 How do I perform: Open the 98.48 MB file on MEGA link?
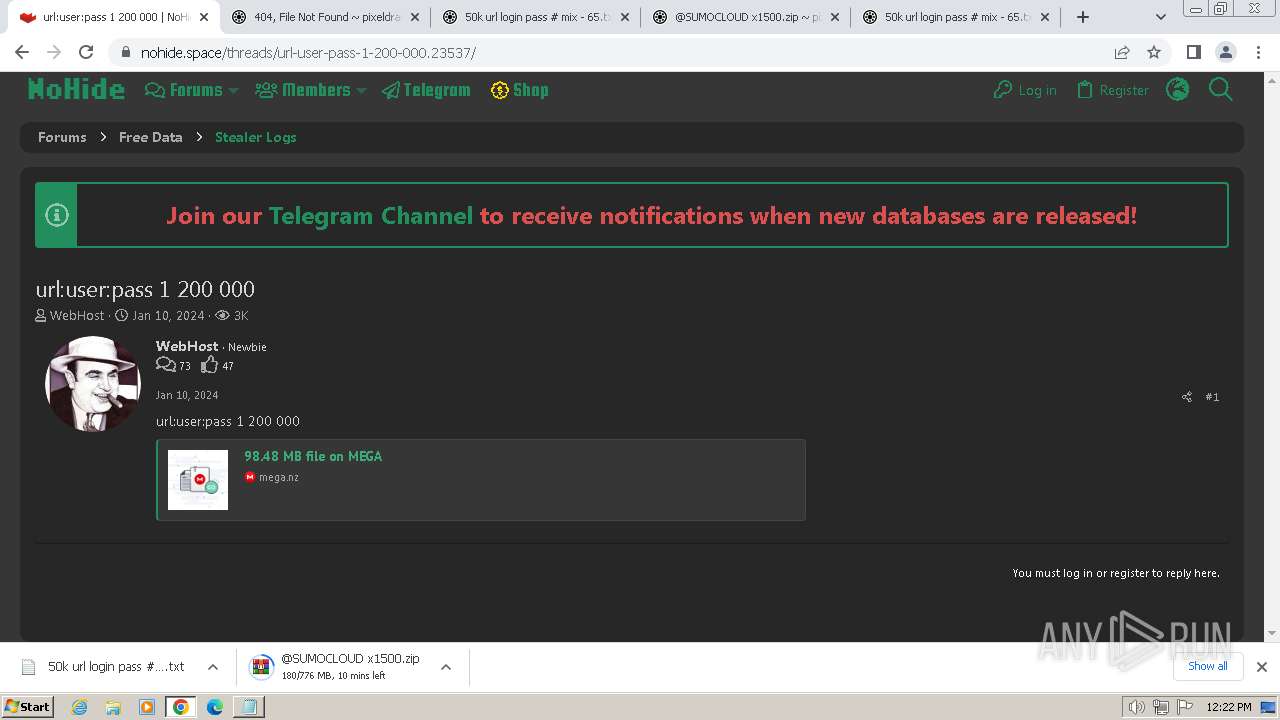(x=313, y=456)
